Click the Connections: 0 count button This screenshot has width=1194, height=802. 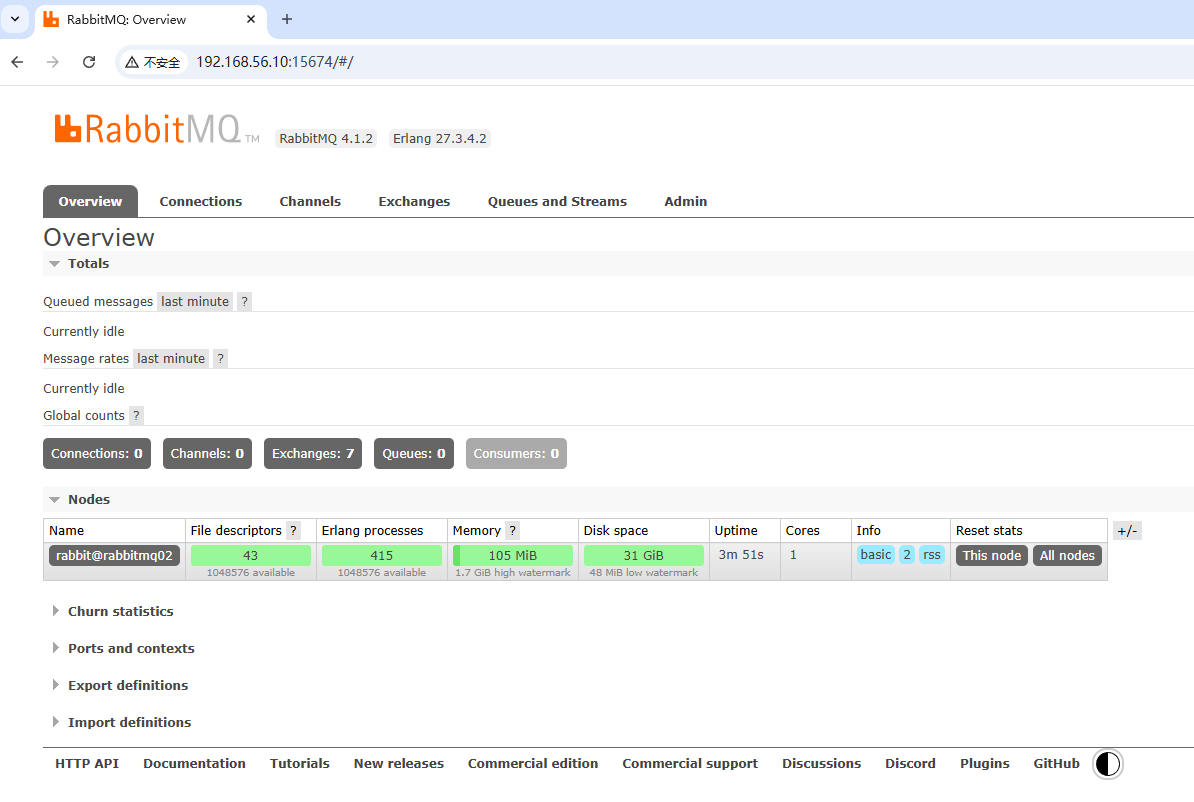pyautogui.click(x=97, y=454)
